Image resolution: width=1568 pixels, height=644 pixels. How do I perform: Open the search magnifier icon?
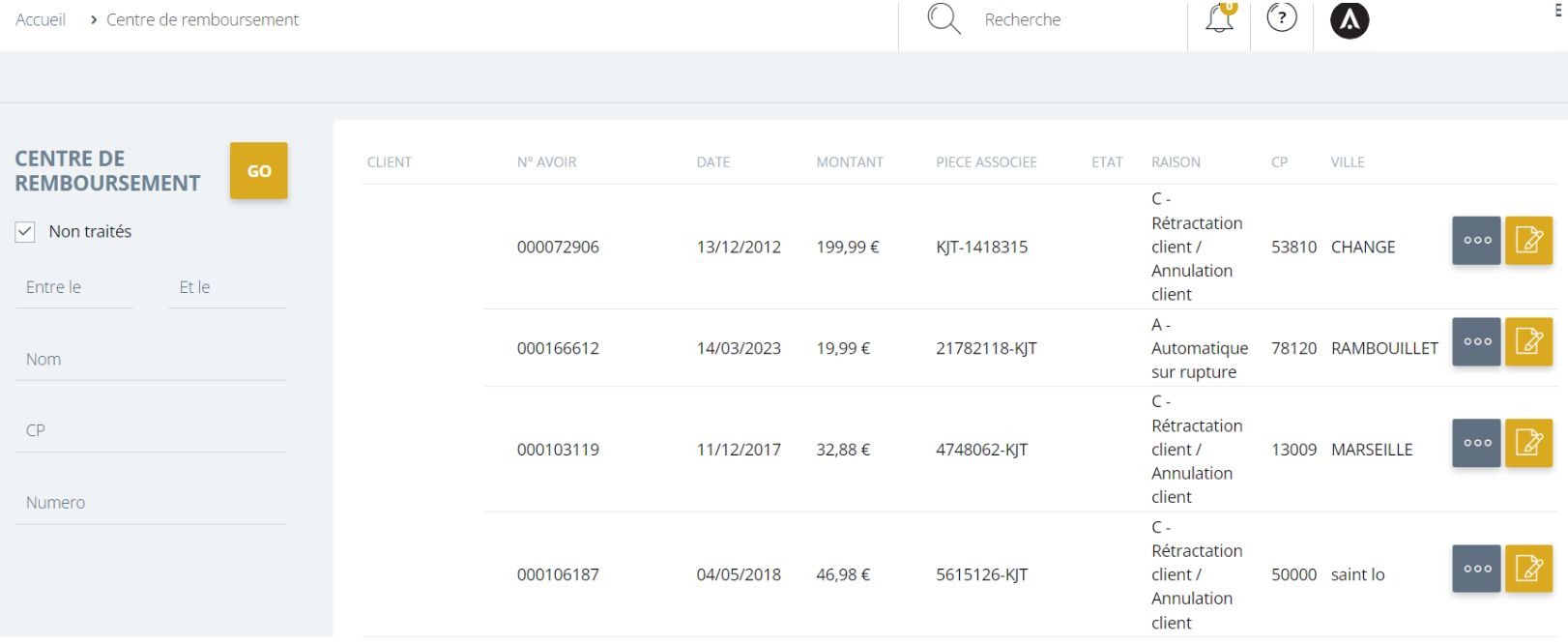pos(944,19)
